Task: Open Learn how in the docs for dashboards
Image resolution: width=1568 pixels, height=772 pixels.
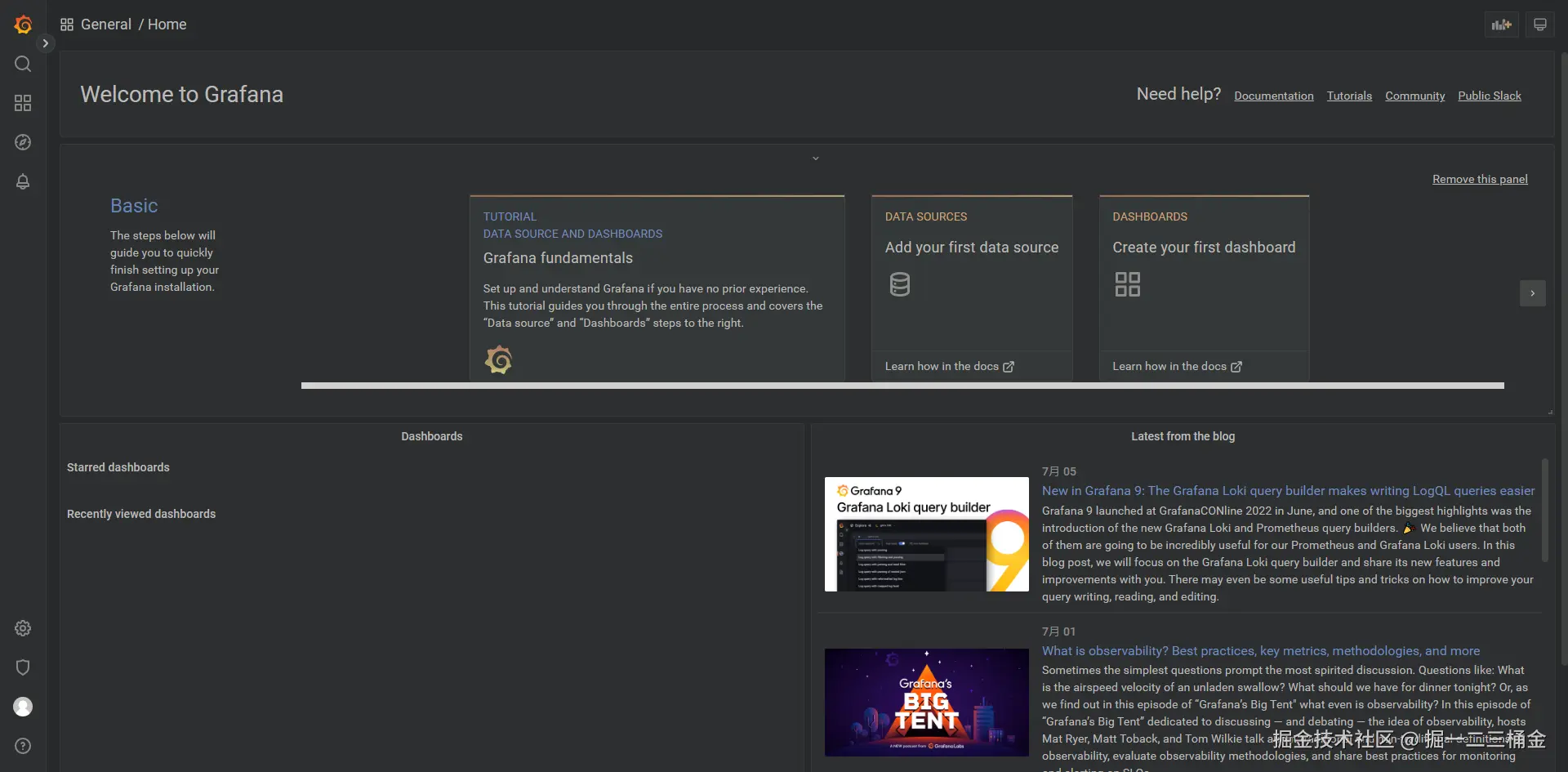Action: tap(1177, 366)
